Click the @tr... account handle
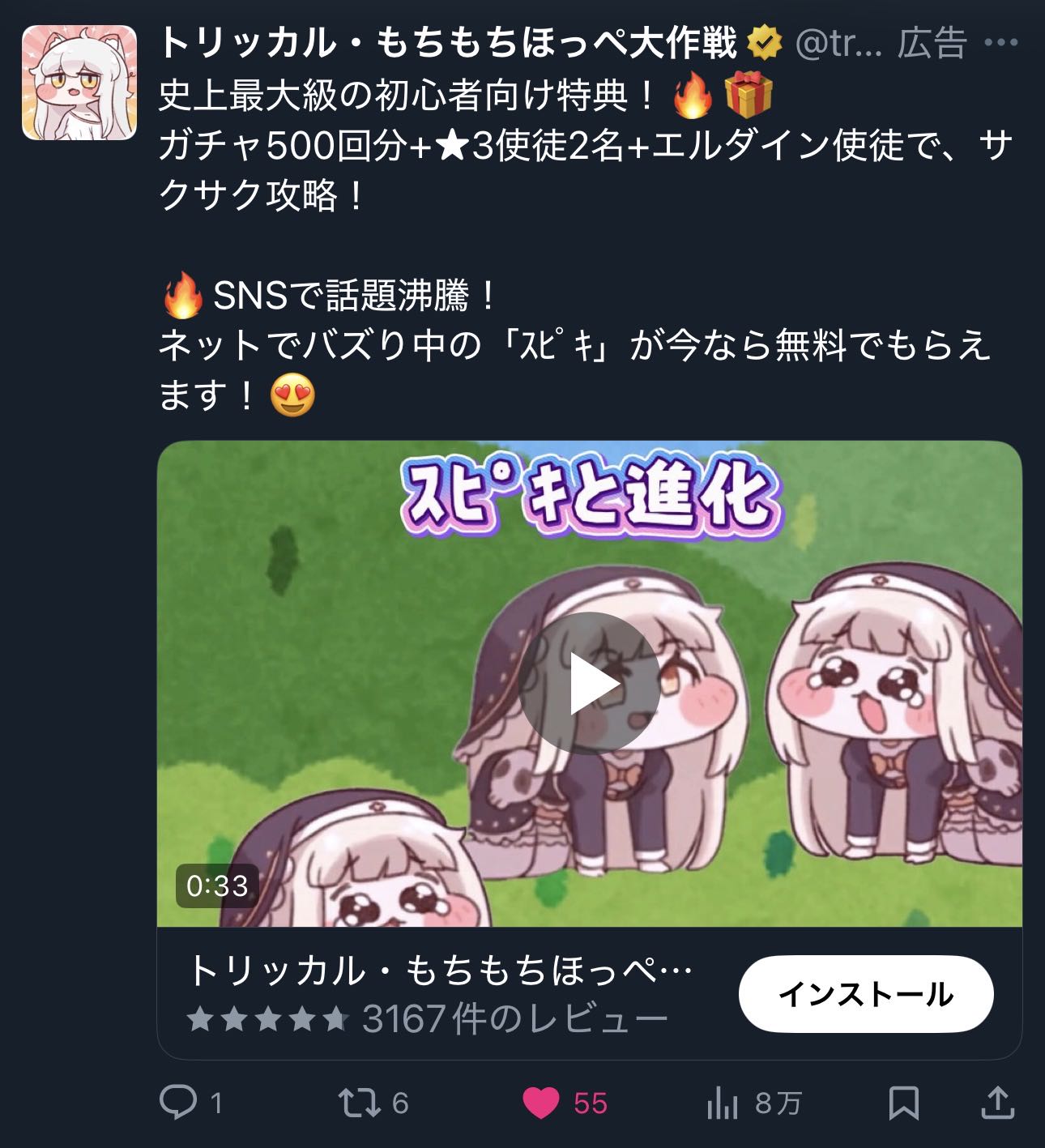Viewport: 1045px width, 1148px height. click(x=838, y=43)
